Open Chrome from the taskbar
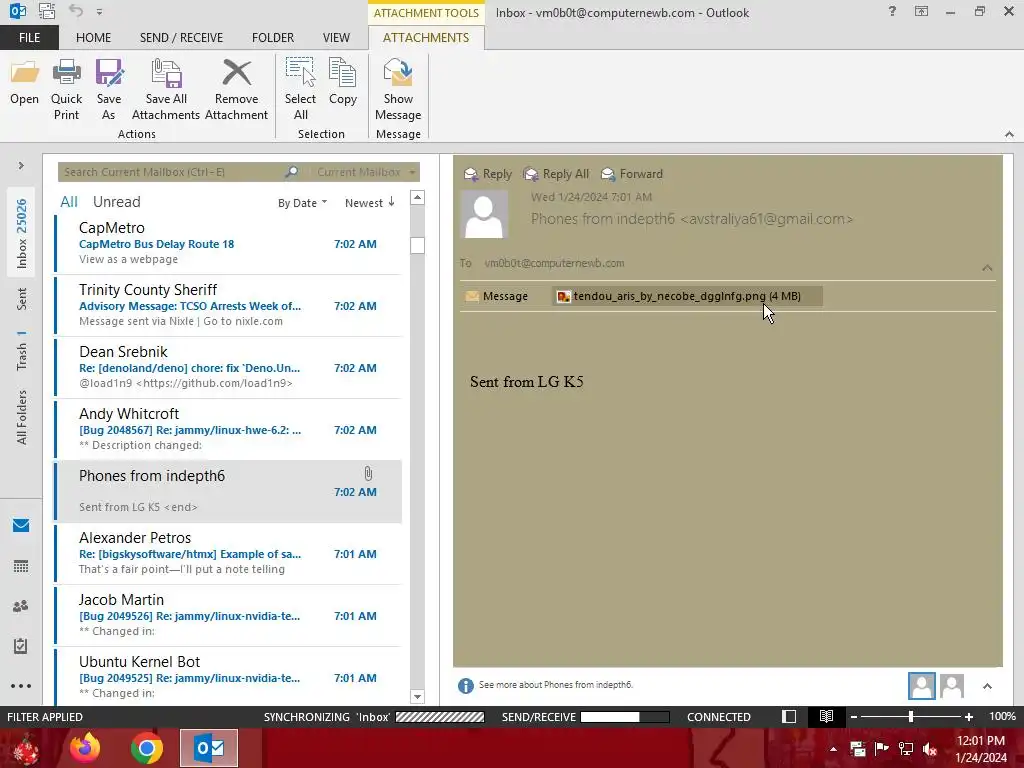 pyautogui.click(x=146, y=748)
